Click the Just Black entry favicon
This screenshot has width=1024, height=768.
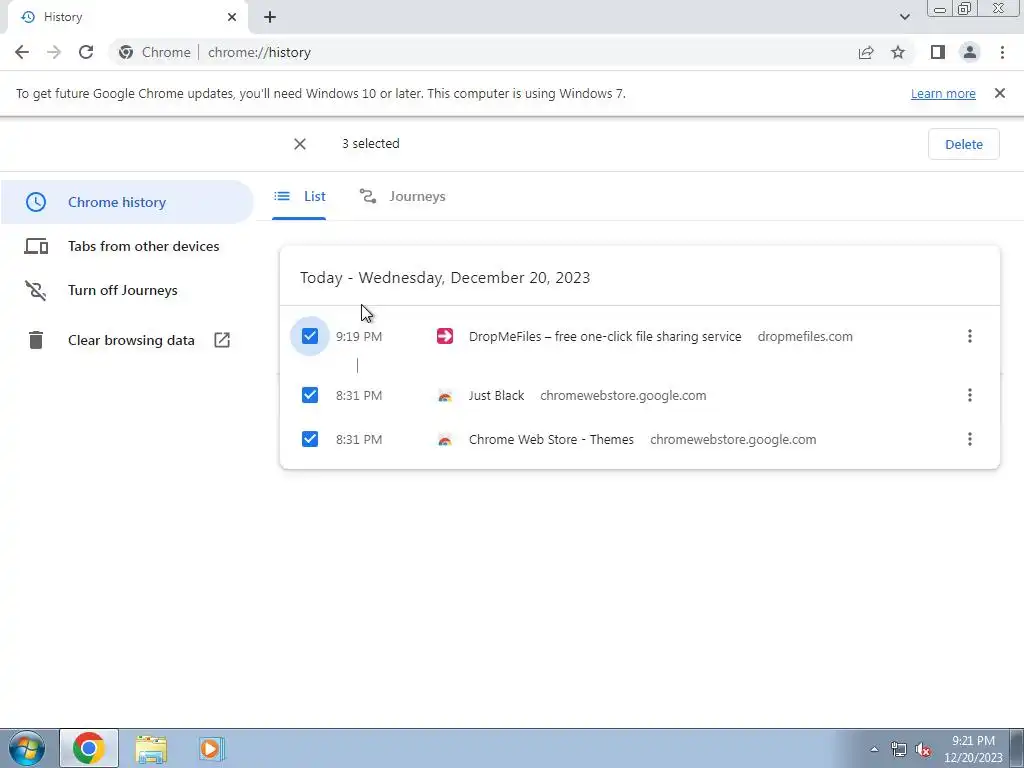445,396
